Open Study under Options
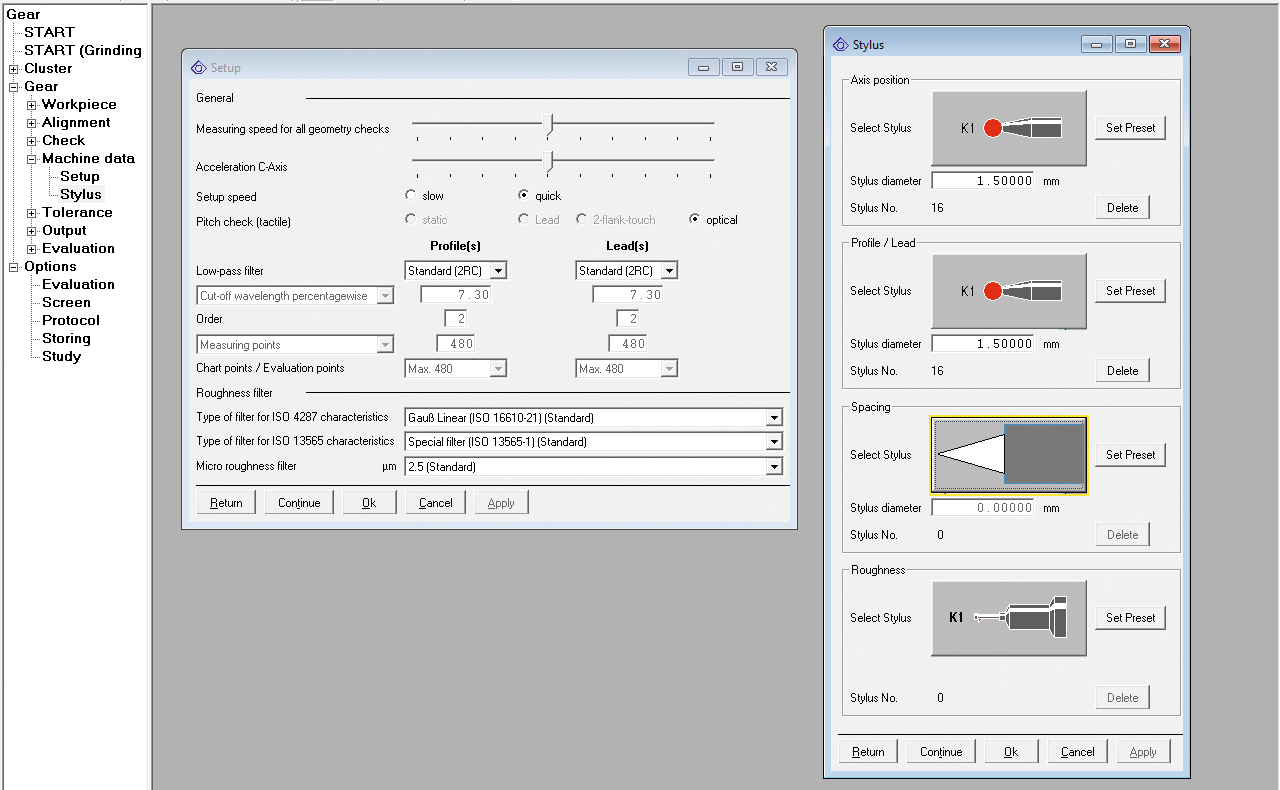The image size is (1280, 790). [x=62, y=356]
